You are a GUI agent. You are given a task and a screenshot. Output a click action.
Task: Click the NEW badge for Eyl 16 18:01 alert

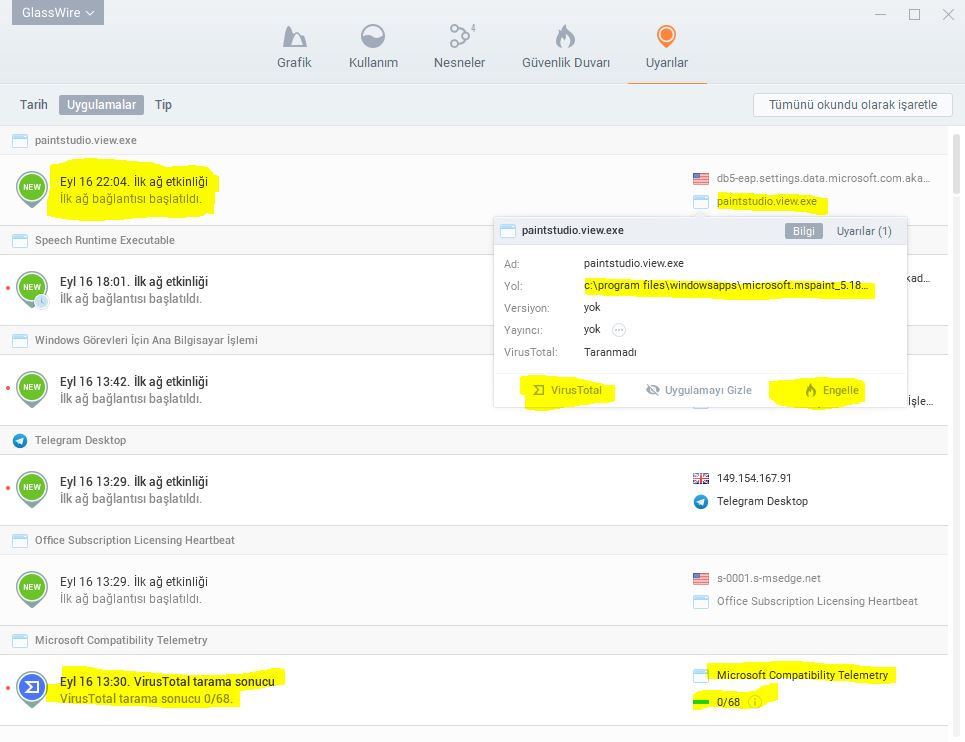click(x=32, y=288)
